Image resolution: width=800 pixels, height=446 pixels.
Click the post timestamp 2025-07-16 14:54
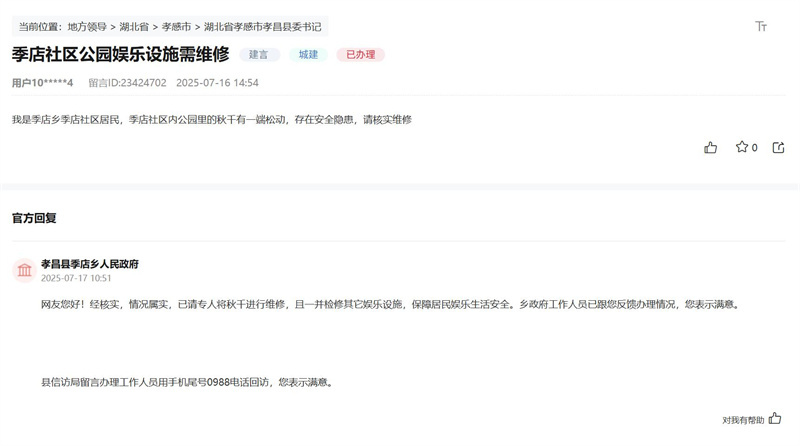[x=217, y=83]
